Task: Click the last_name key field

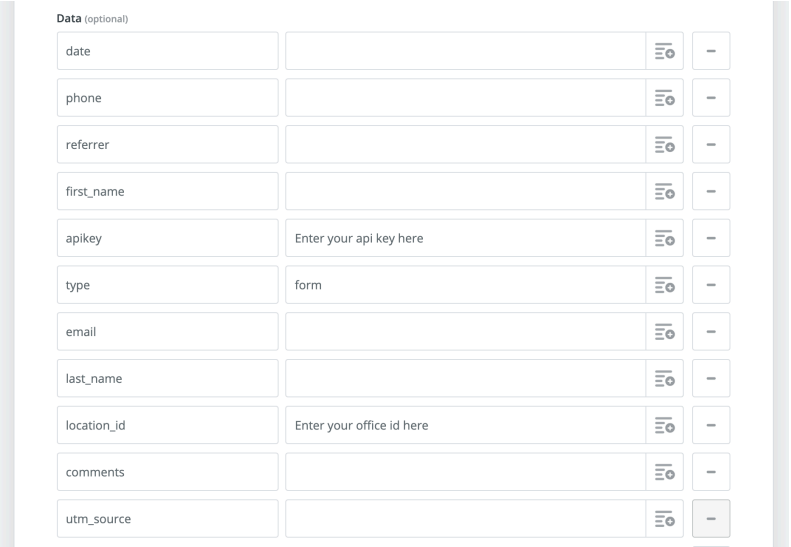Action: [x=167, y=378]
